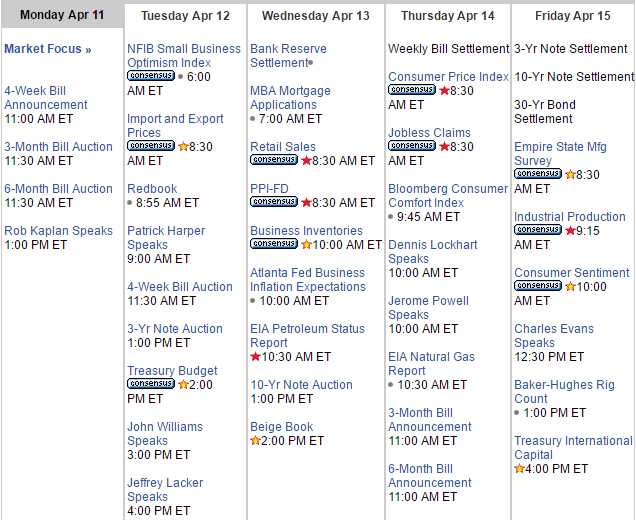Open the Empire State Mfg Survey link
This screenshot has width=636, height=520.
coord(560,153)
